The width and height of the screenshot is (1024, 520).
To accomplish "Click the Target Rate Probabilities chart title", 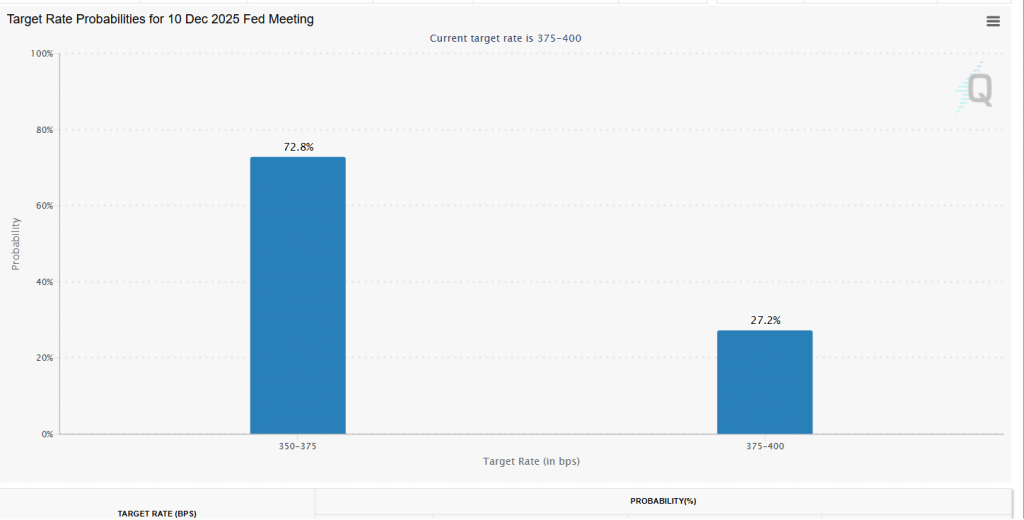I will click(161, 19).
